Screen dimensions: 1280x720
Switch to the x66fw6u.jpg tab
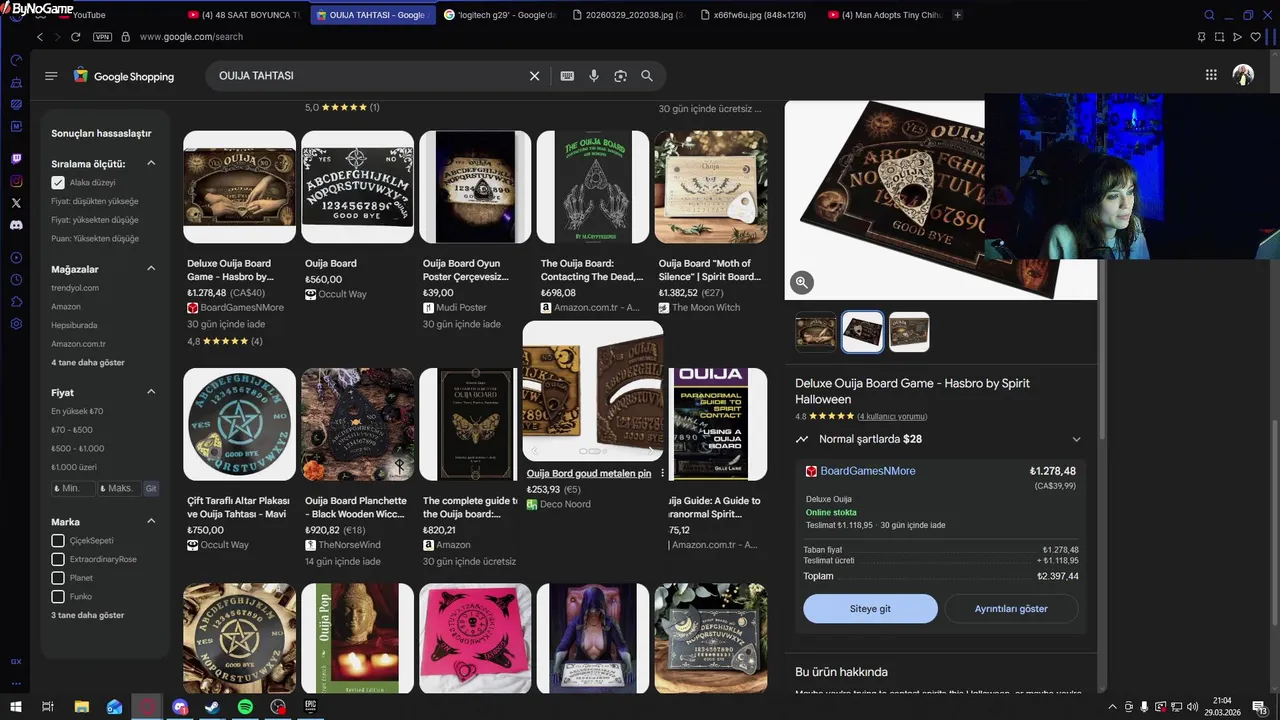tap(755, 15)
